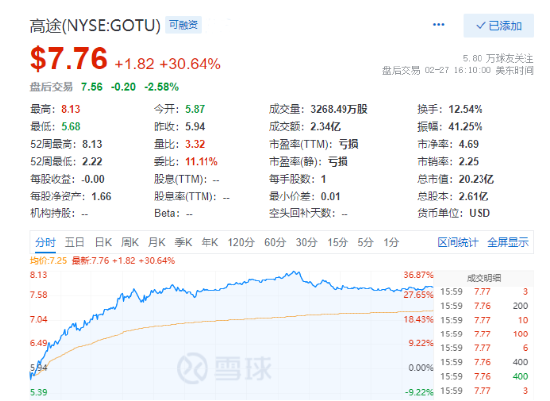Select the trade row with volume 6

click(x=484, y=348)
